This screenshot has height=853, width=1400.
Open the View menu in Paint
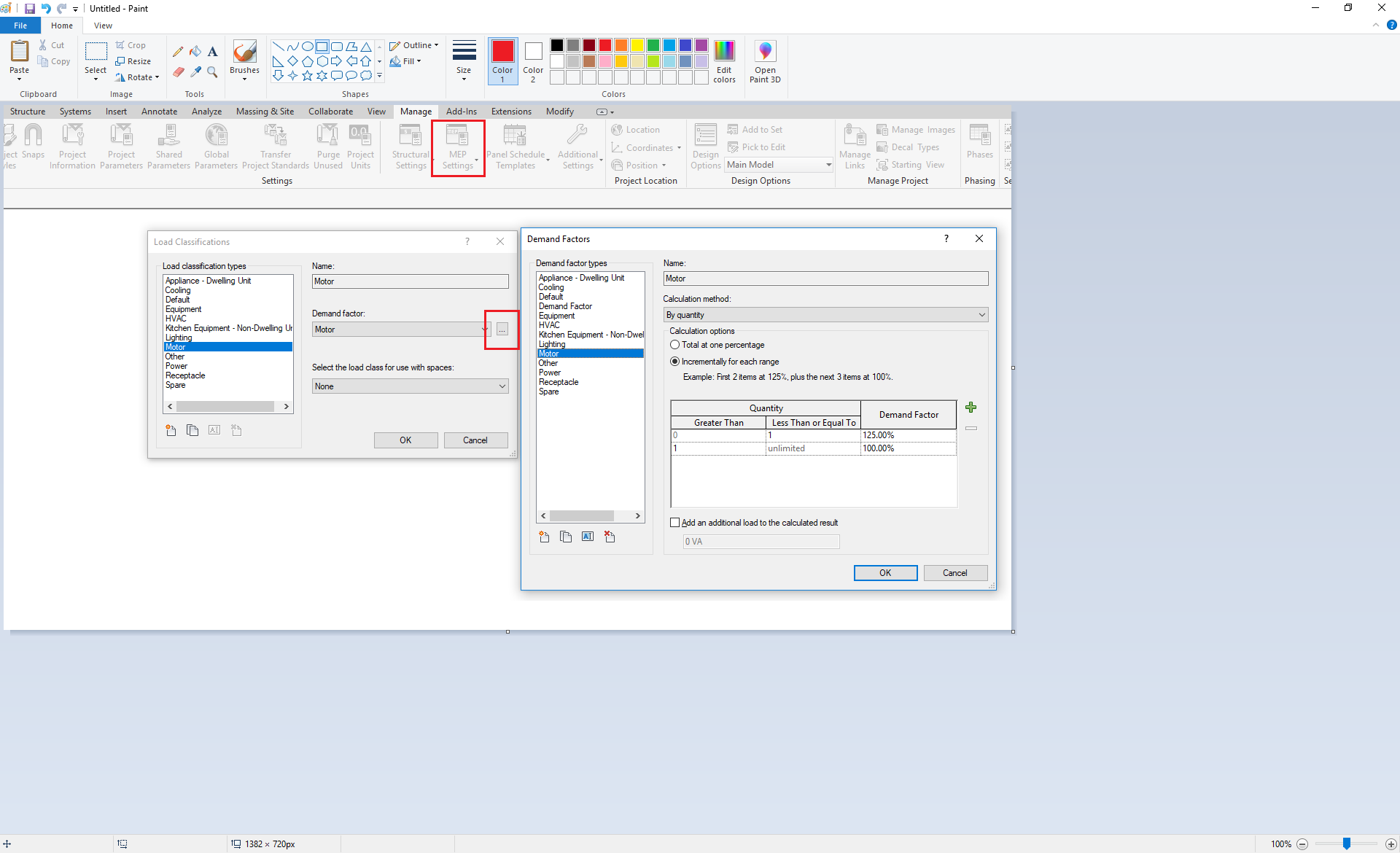[x=103, y=25]
